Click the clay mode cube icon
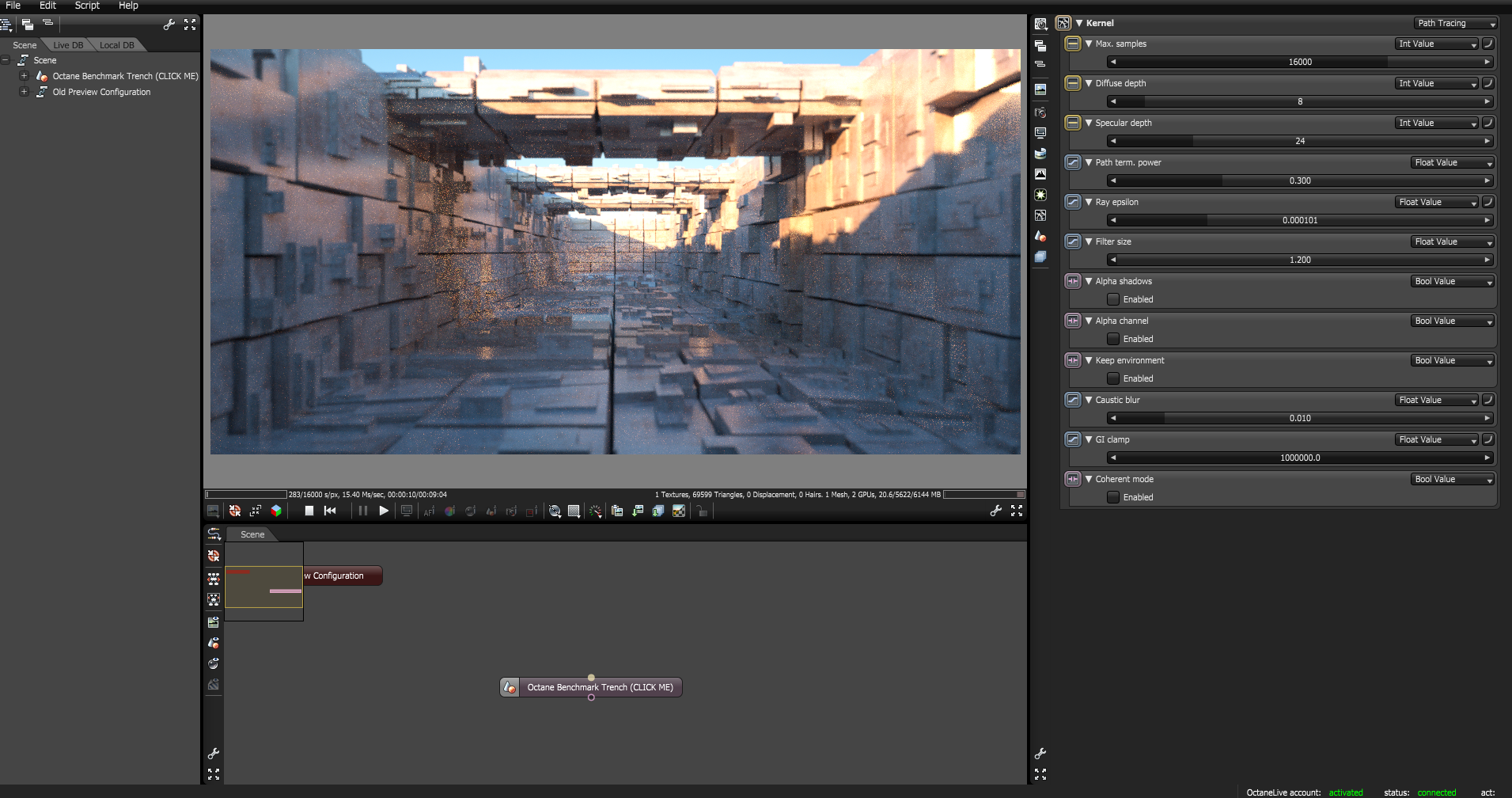1512x798 pixels. point(276,511)
